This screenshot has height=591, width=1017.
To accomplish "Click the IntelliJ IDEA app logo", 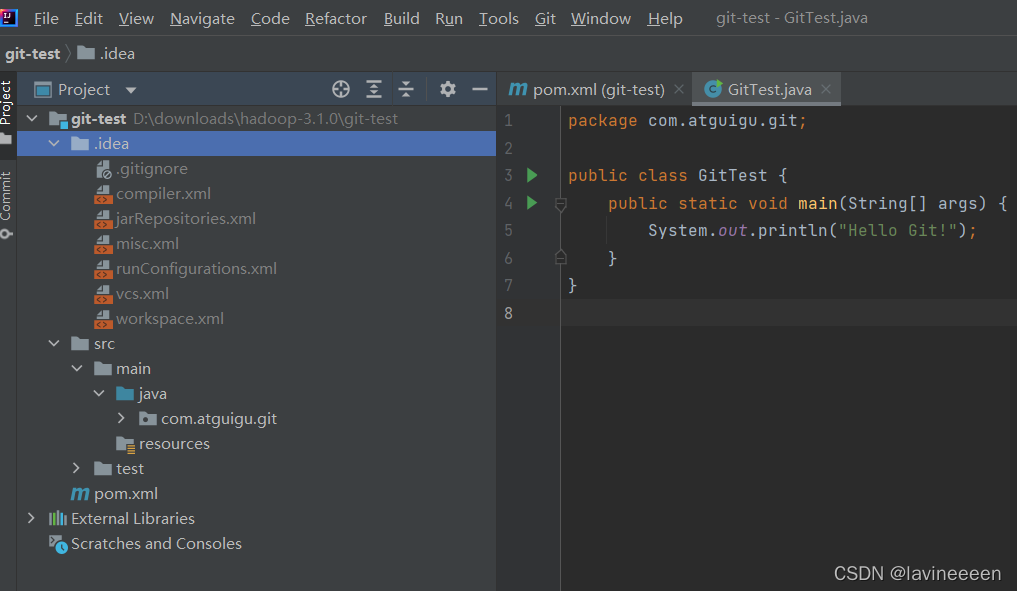I will (x=8, y=18).
